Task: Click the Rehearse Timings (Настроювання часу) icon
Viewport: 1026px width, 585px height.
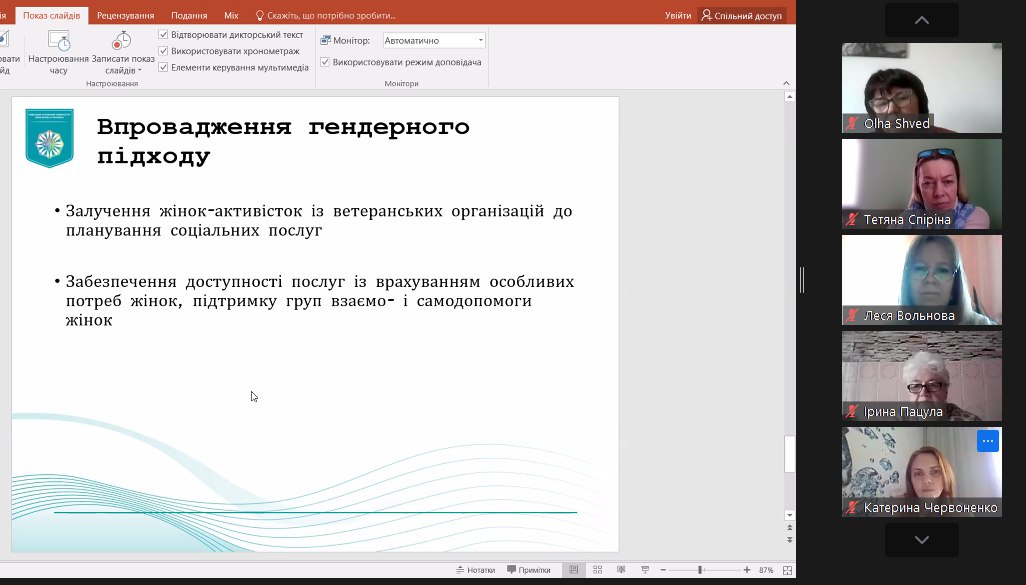Action: coord(59,41)
